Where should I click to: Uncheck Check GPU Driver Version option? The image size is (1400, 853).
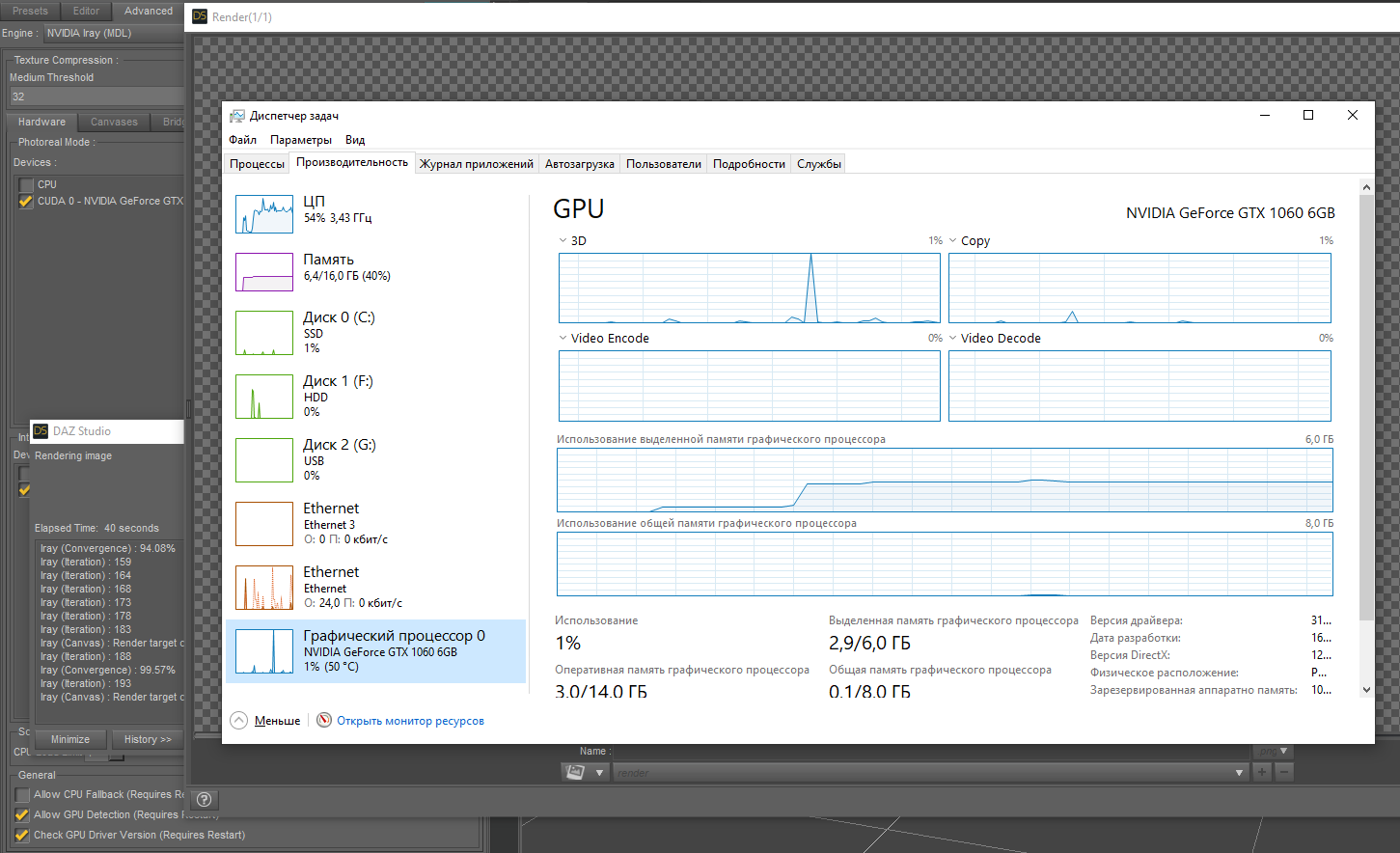[22, 836]
